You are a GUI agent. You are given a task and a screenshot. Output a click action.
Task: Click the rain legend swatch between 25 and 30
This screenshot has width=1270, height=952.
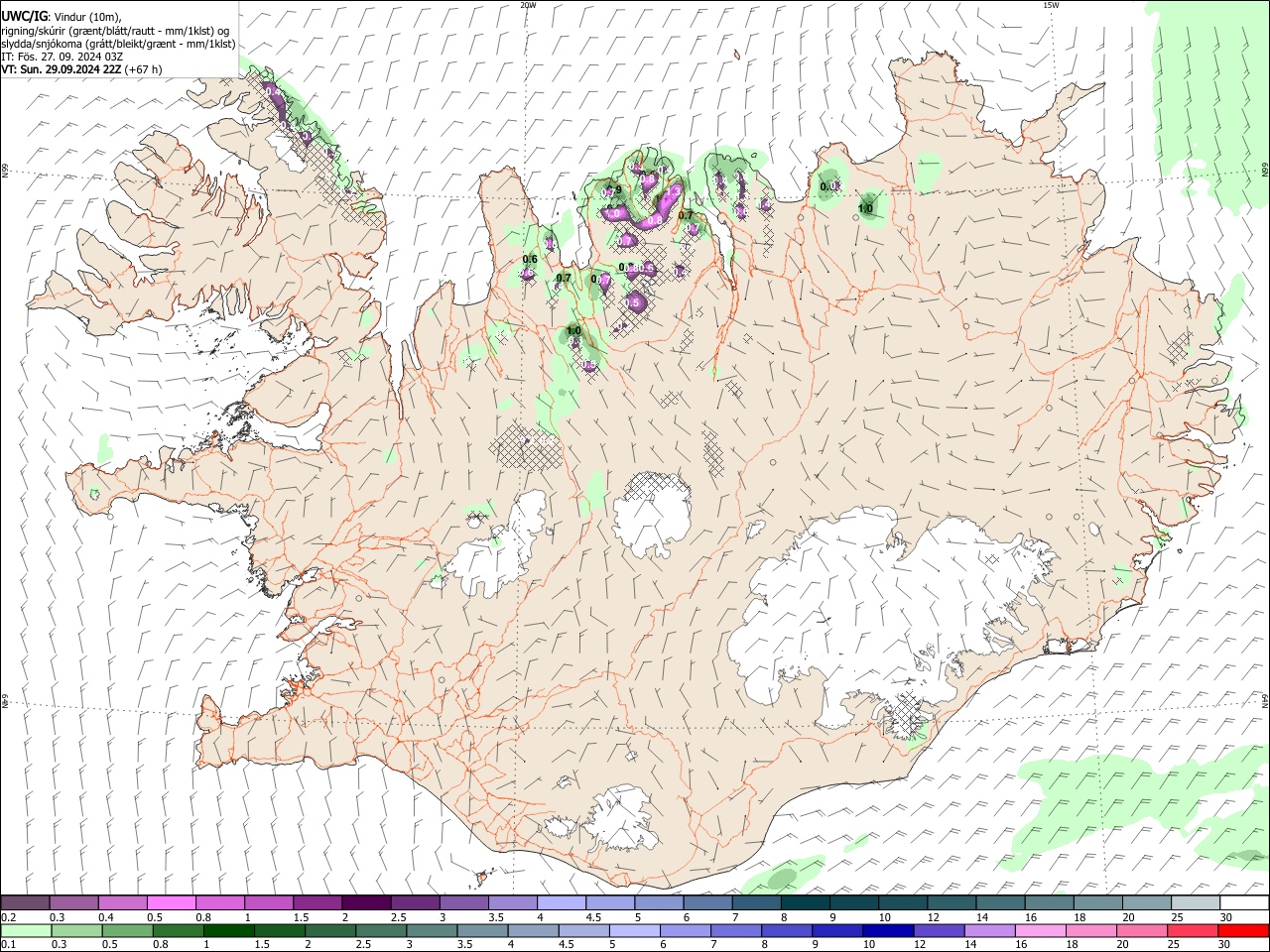(x=1193, y=930)
